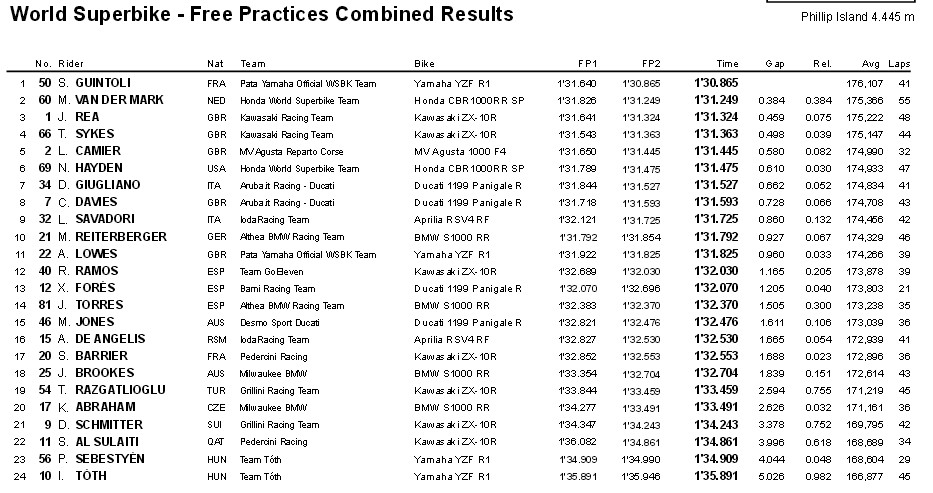
Task: Click rider name HAYDEN
Action: click(x=99, y=168)
